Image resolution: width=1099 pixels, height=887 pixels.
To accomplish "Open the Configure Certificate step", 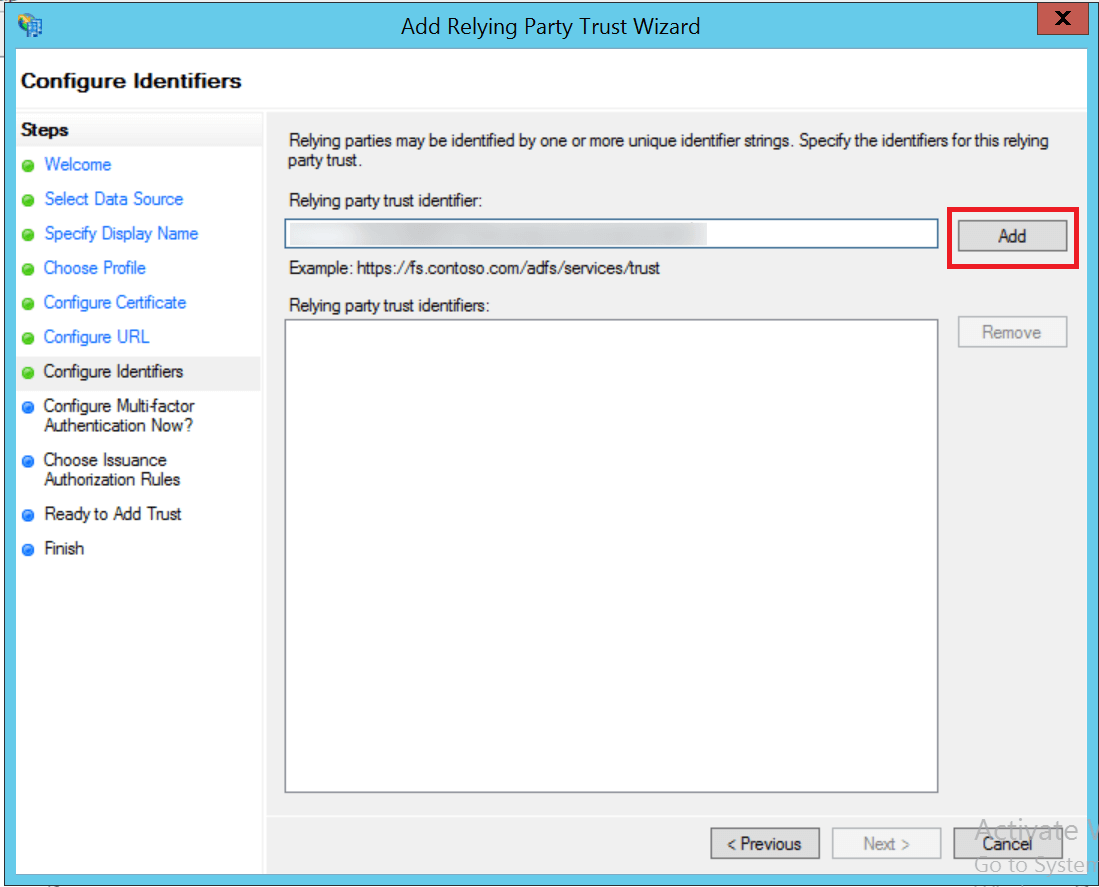I will click(x=115, y=303).
